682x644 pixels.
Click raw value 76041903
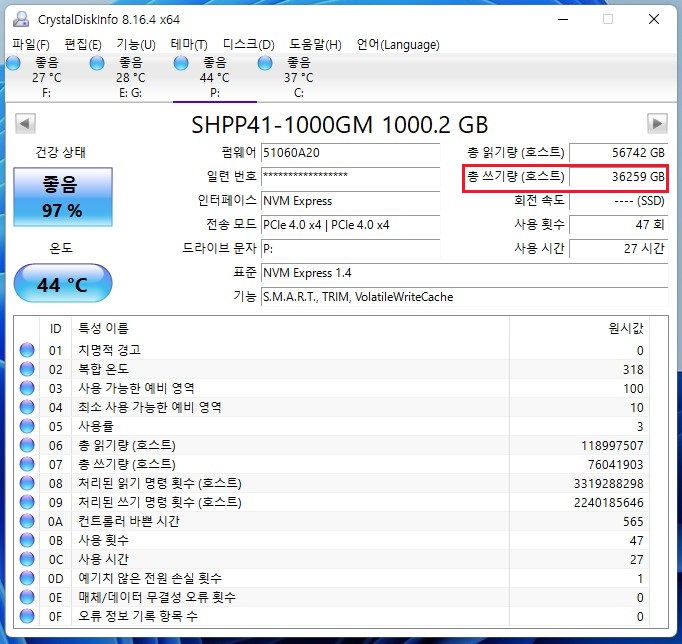click(615, 465)
